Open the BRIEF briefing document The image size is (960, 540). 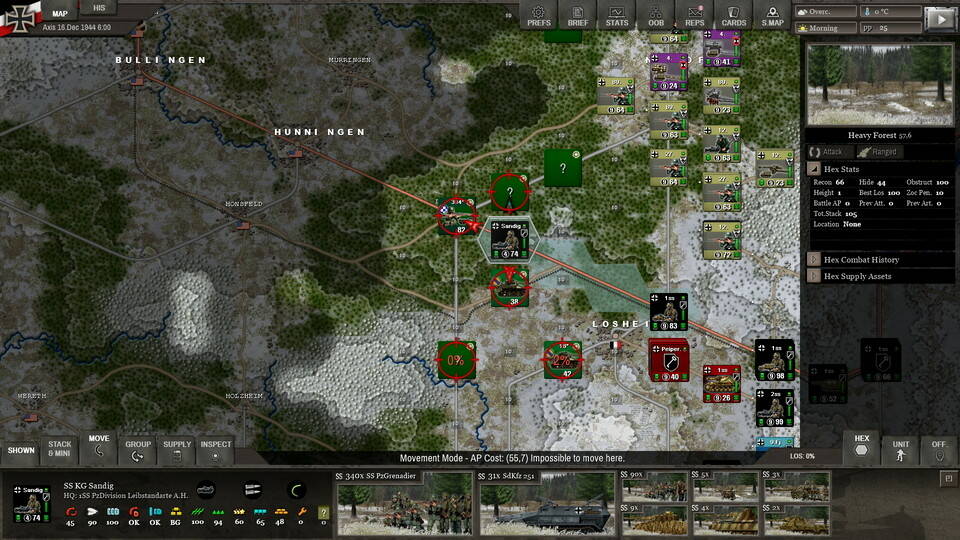click(577, 16)
